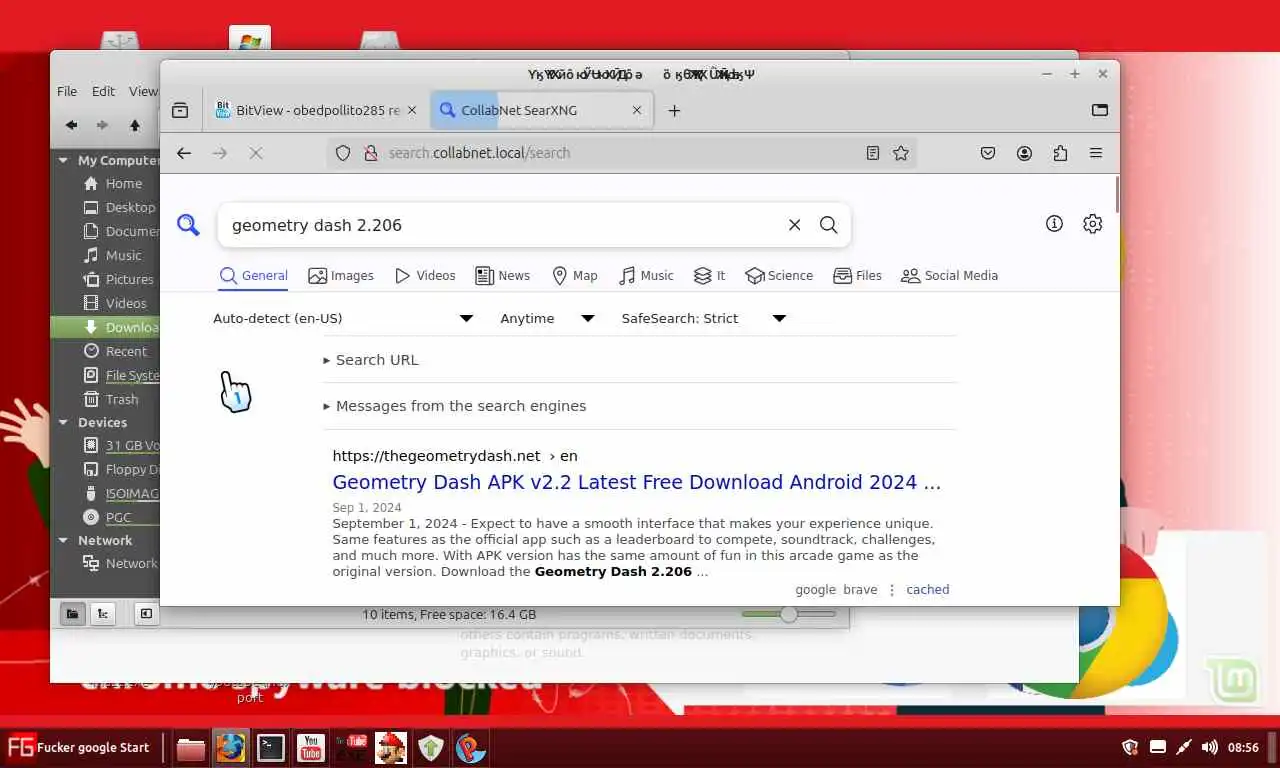Open the tracking protection shield icon
Viewport: 1280px width, 768px height.
[x=343, y=153]
